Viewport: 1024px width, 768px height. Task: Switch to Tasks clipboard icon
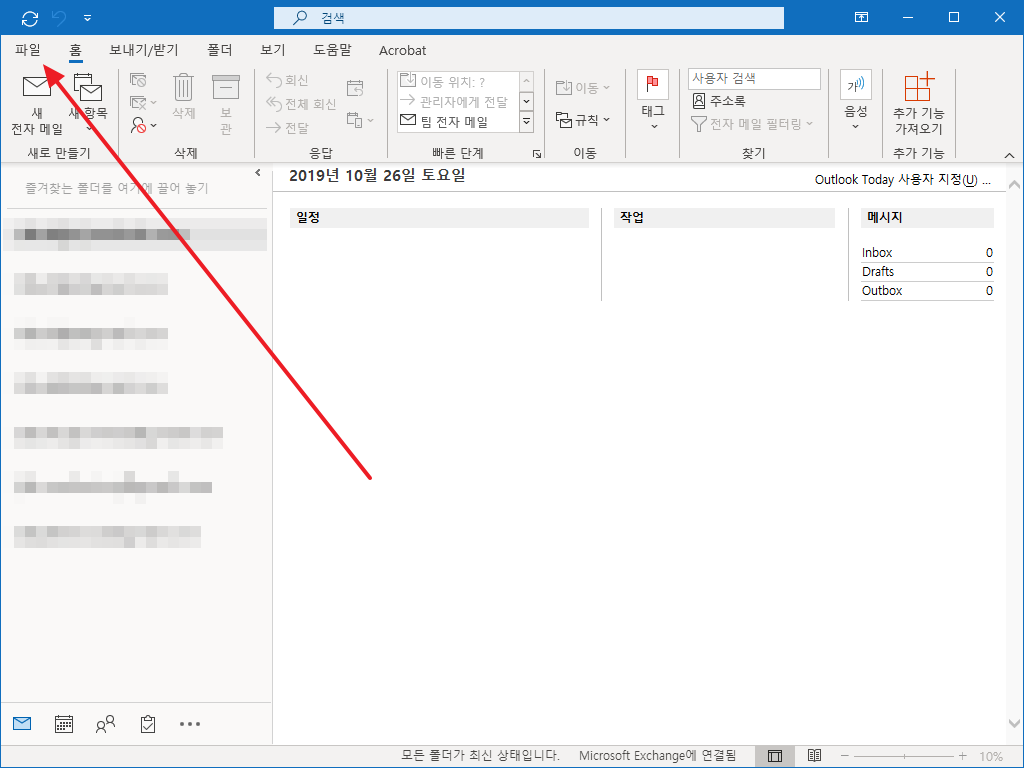[148, 724]
